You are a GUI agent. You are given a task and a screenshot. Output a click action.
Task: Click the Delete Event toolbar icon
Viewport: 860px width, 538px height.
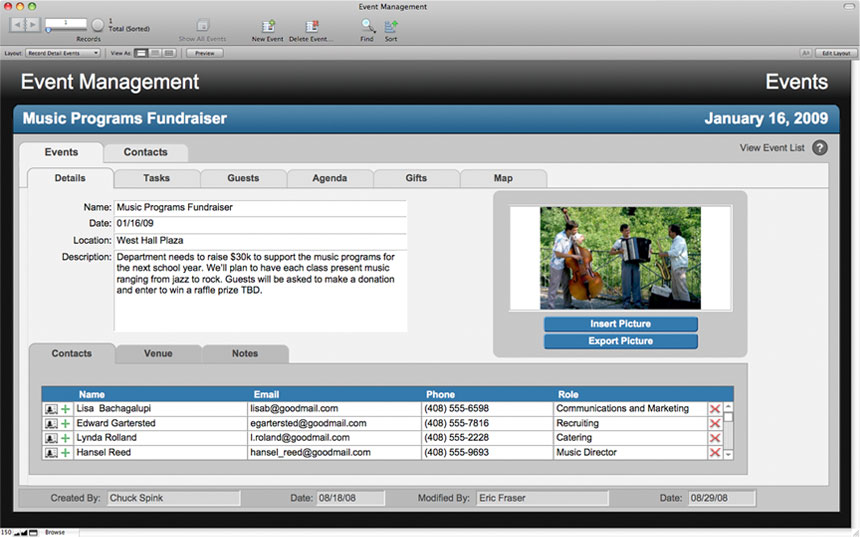pyautogui.click(x=312, y=26)
